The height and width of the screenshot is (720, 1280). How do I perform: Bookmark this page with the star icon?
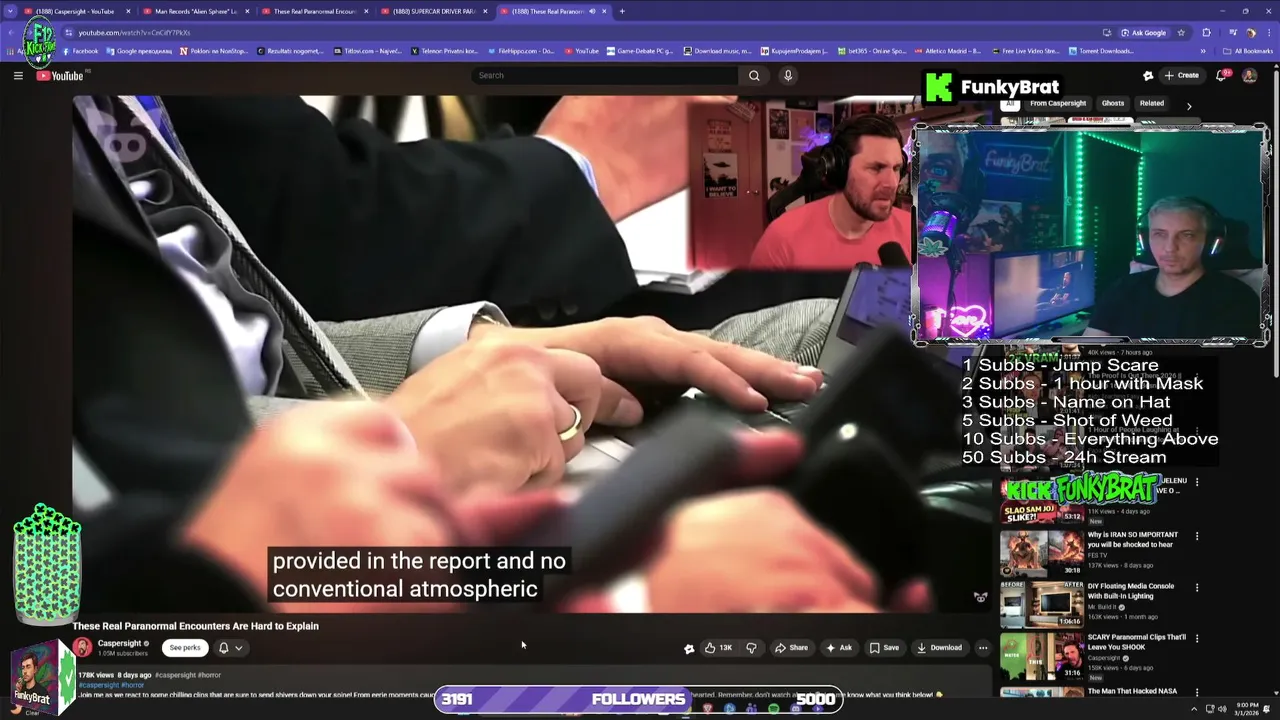(1181, 32)
